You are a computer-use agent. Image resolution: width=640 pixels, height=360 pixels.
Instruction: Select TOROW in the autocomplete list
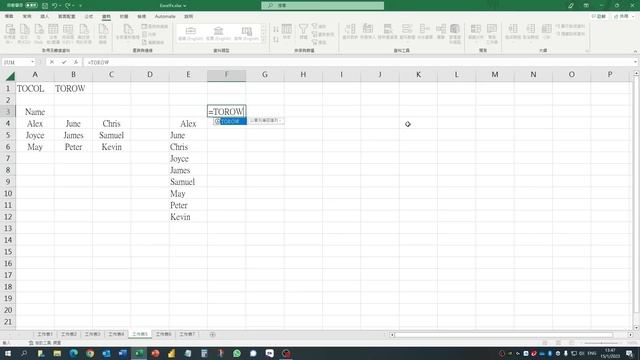click(230, 121)
